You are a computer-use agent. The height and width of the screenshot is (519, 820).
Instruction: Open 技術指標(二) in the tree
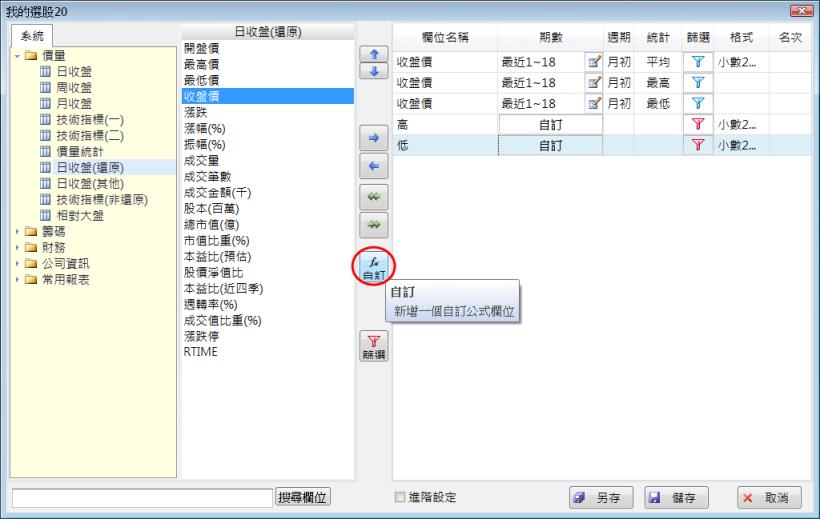(x=90, y=136)
